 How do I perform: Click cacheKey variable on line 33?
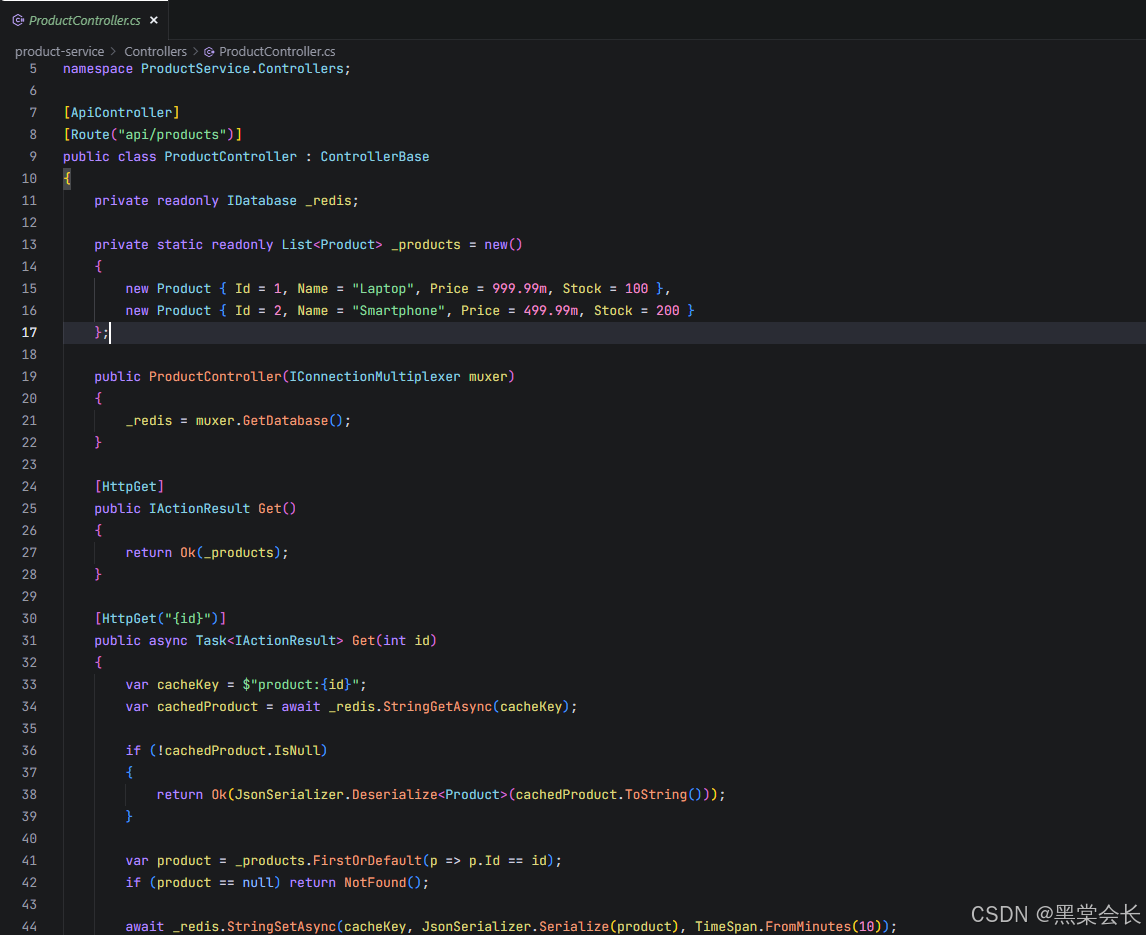(188, 685)
